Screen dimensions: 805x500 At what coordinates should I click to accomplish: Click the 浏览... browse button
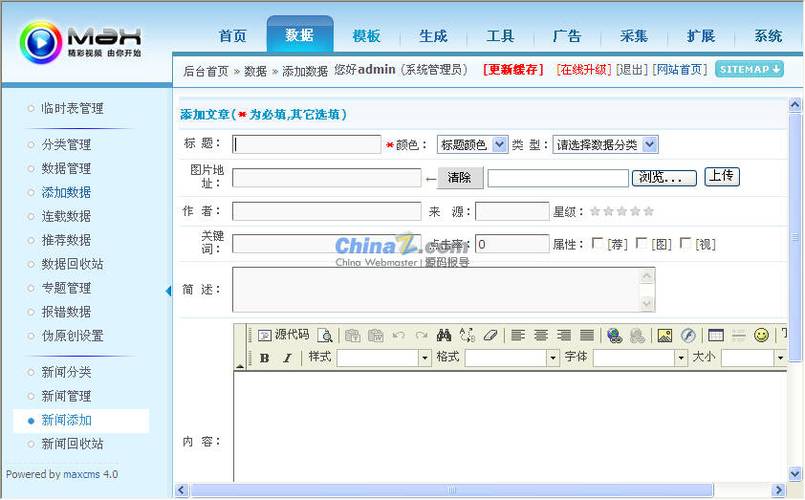(x=664, y=178)
